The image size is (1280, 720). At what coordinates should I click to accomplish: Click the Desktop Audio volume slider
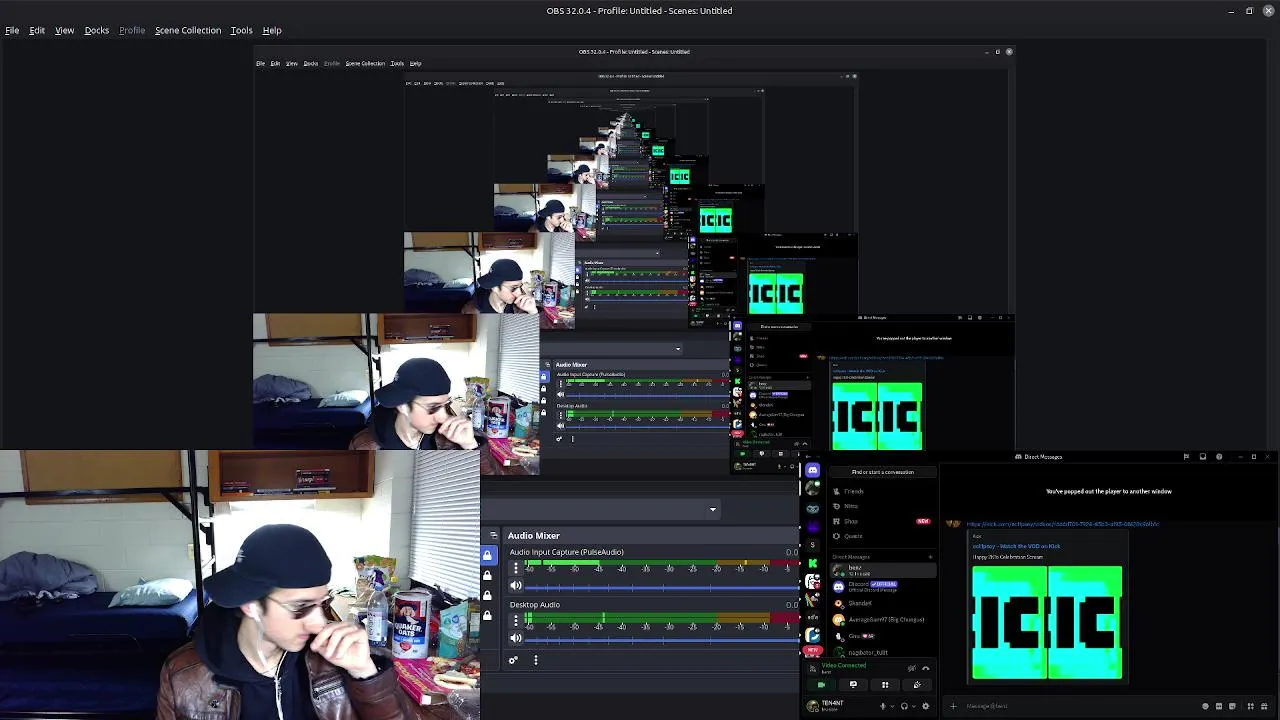(660, 639)
